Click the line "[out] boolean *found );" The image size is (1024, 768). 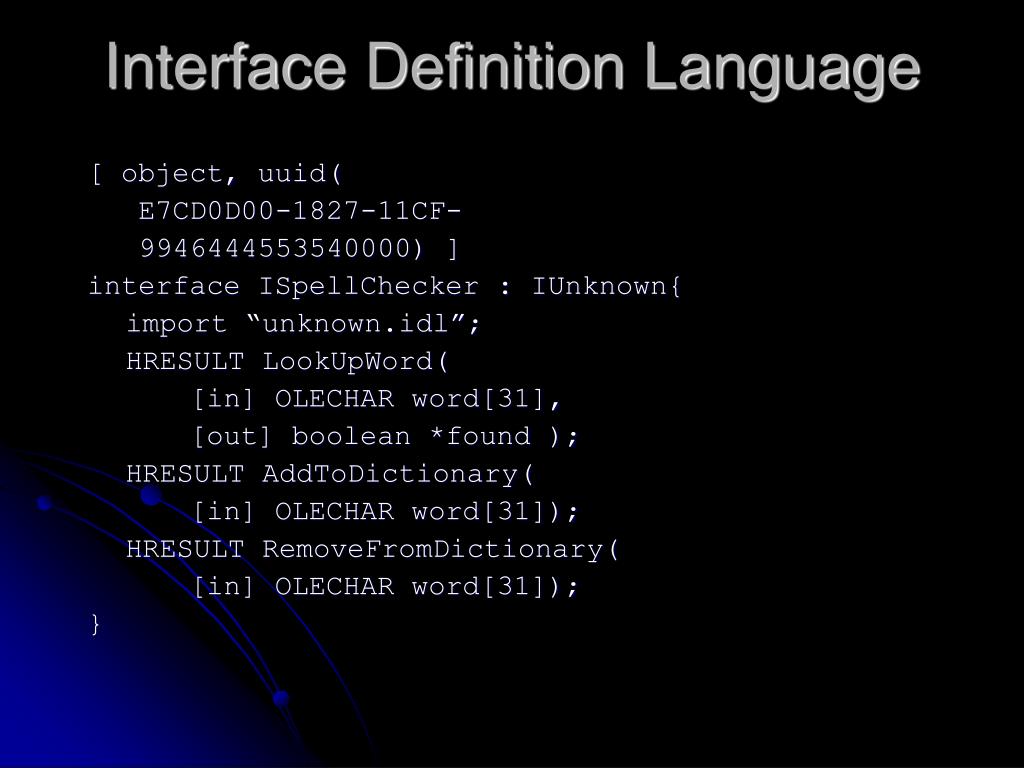click(386, 436)
